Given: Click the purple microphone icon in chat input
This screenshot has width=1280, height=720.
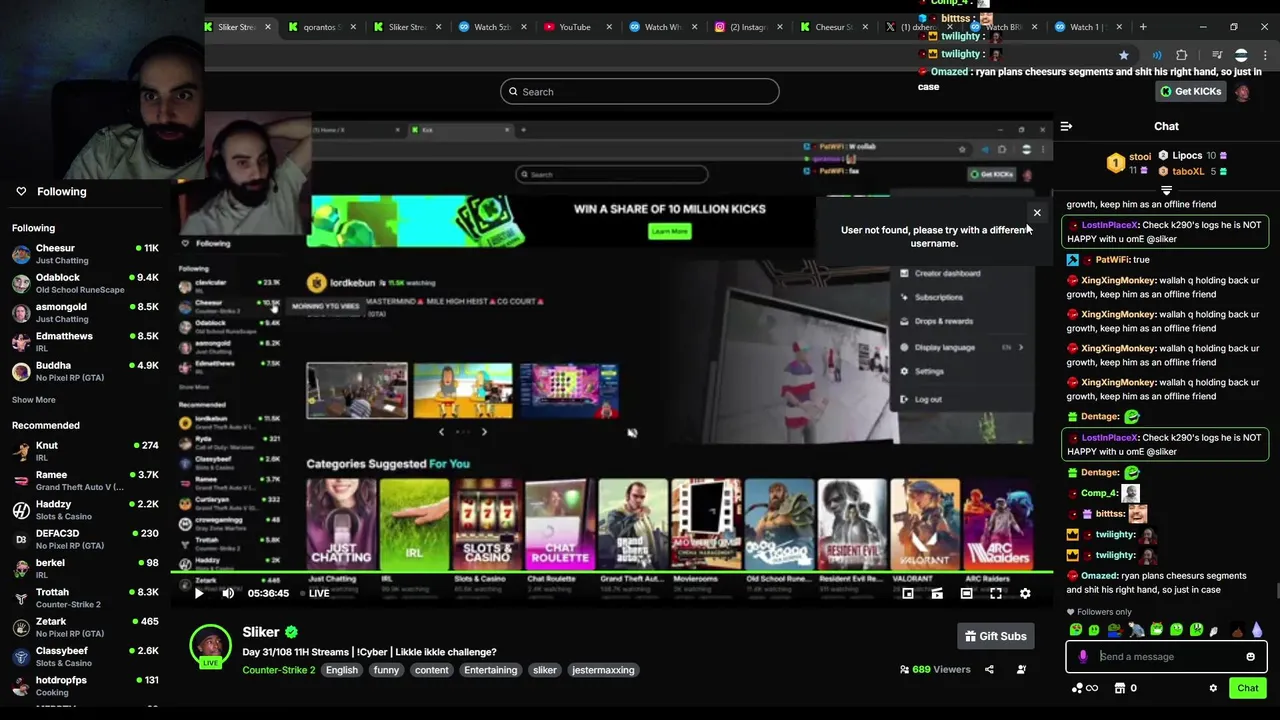Looking at the screenshot, I should [1083, 657].
